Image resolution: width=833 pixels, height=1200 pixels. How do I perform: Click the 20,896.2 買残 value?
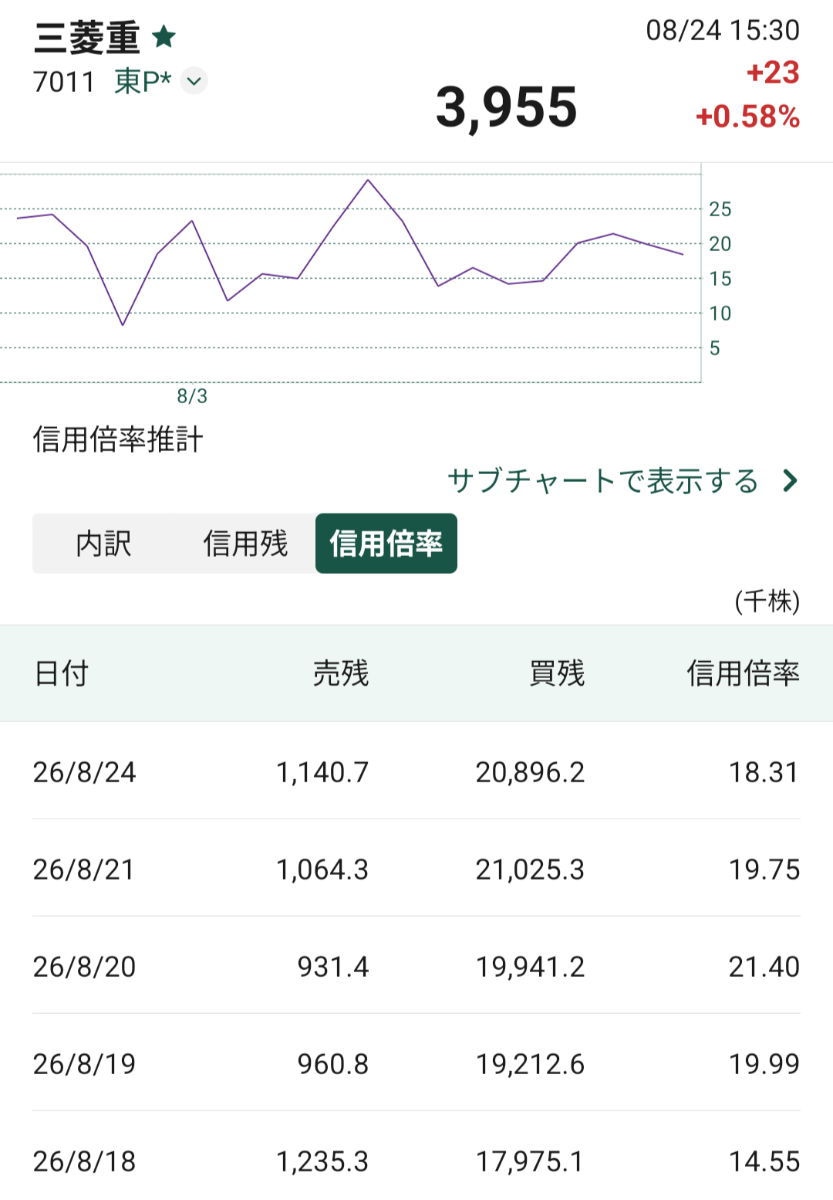[532, 772]
